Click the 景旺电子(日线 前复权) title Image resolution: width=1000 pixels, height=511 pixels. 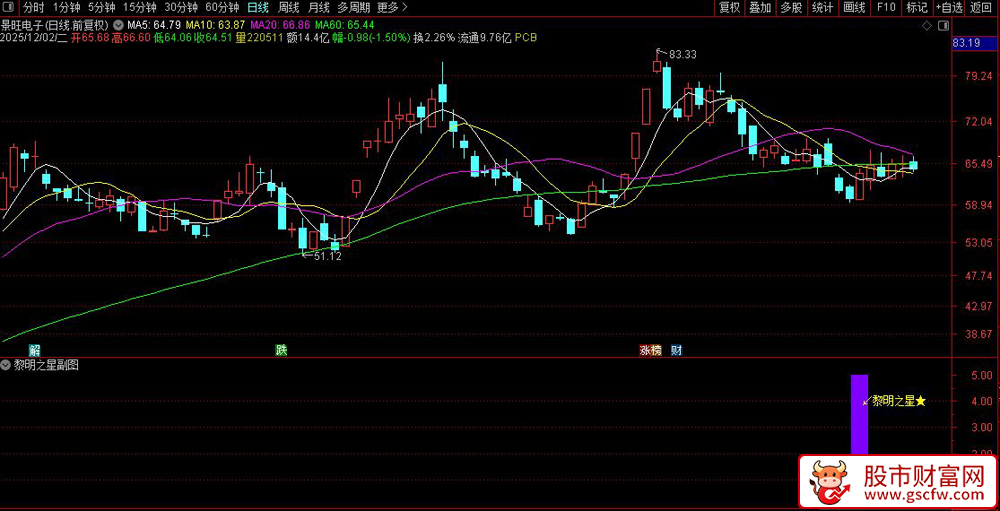point(56,25)
